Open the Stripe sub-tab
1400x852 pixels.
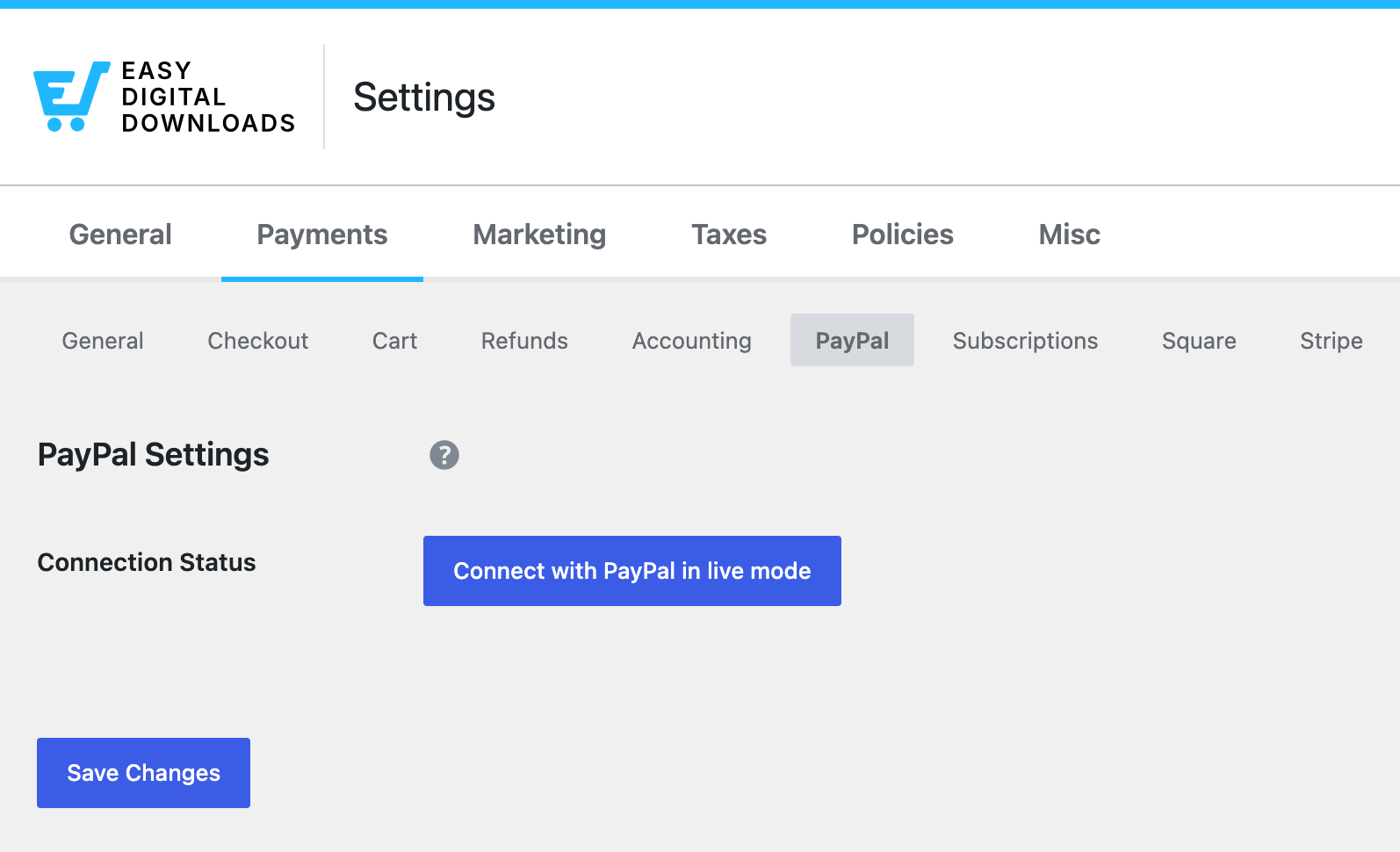(x=1331, y=341)
